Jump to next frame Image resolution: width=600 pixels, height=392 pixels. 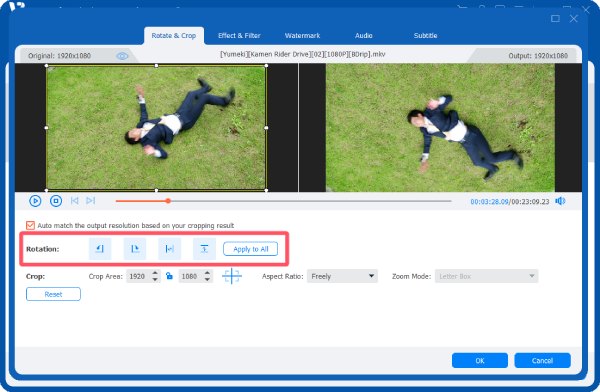[x=91, y=201]
